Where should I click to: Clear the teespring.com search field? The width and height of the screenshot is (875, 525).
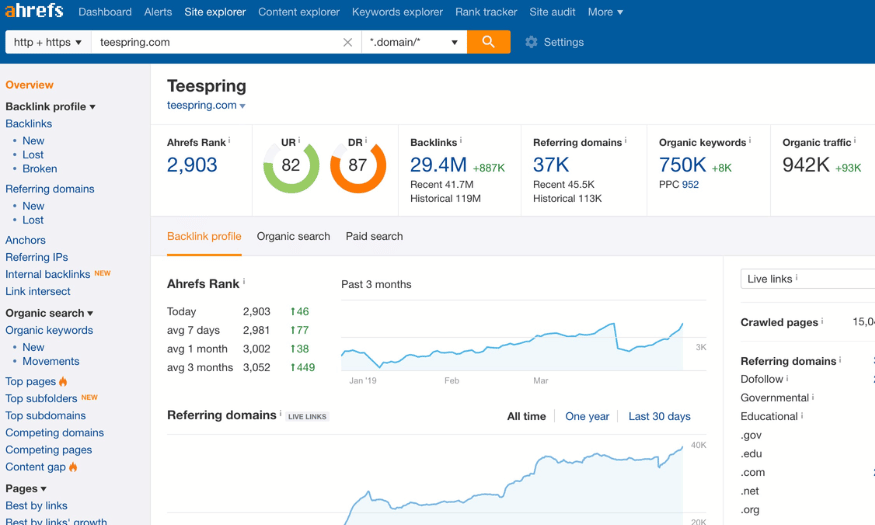coord(347,42)
